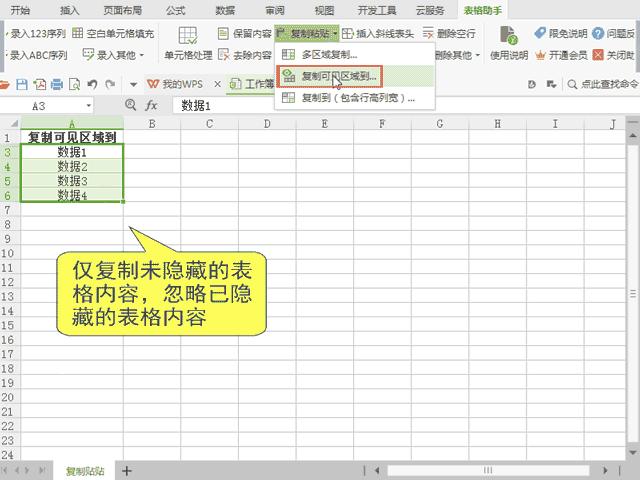Open the 单元格处理 tool
The width and height of the screenshot is (640, 480).
[188, 43]
